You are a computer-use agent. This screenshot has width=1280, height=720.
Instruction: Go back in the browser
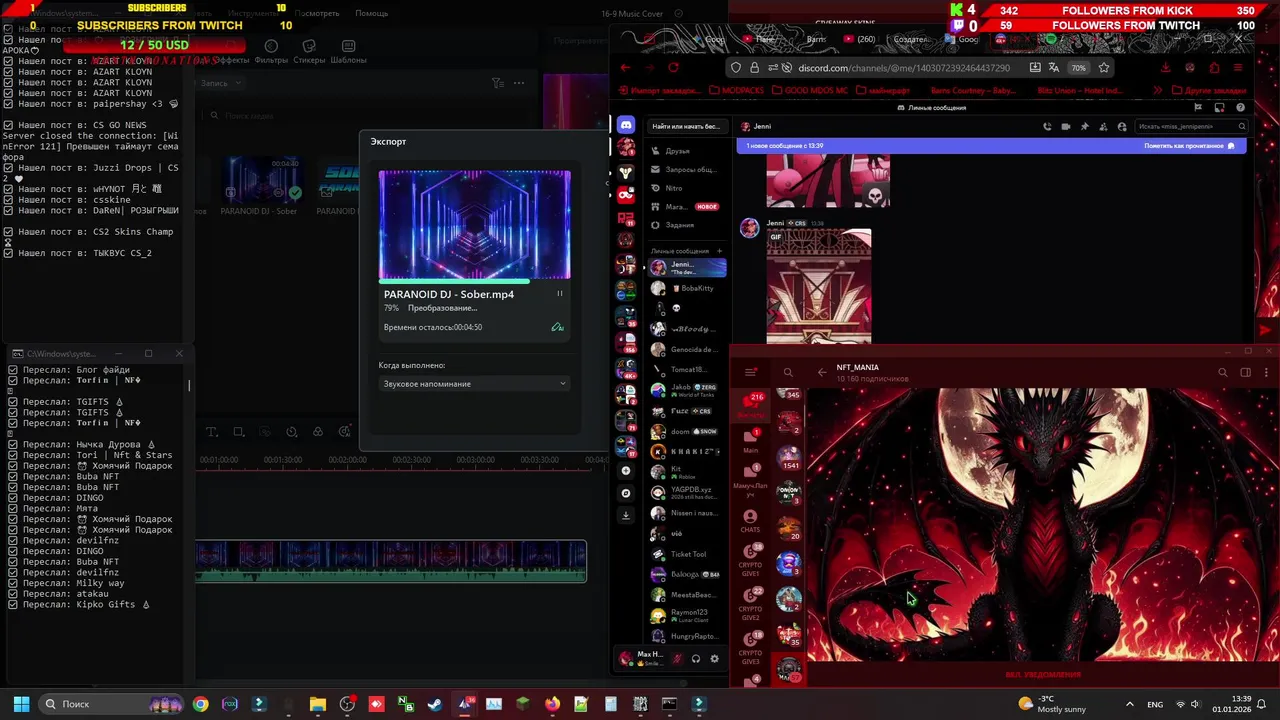625,68
